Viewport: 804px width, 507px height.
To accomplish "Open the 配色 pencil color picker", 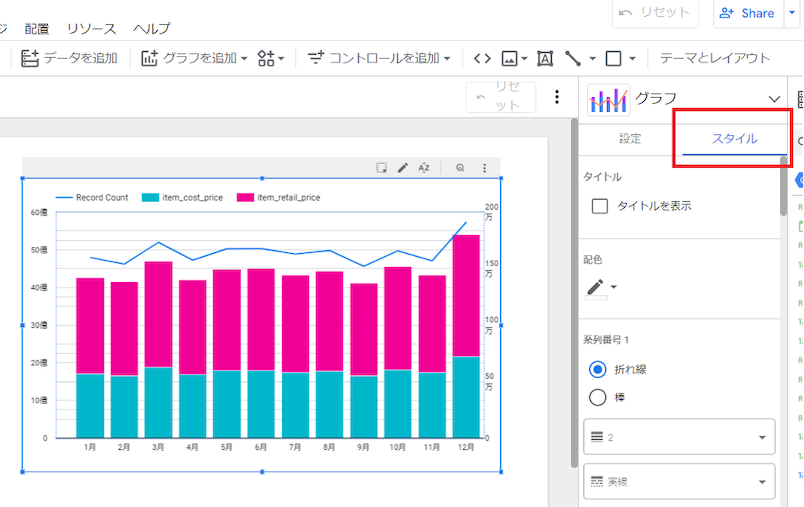I will tap(601, 288).
